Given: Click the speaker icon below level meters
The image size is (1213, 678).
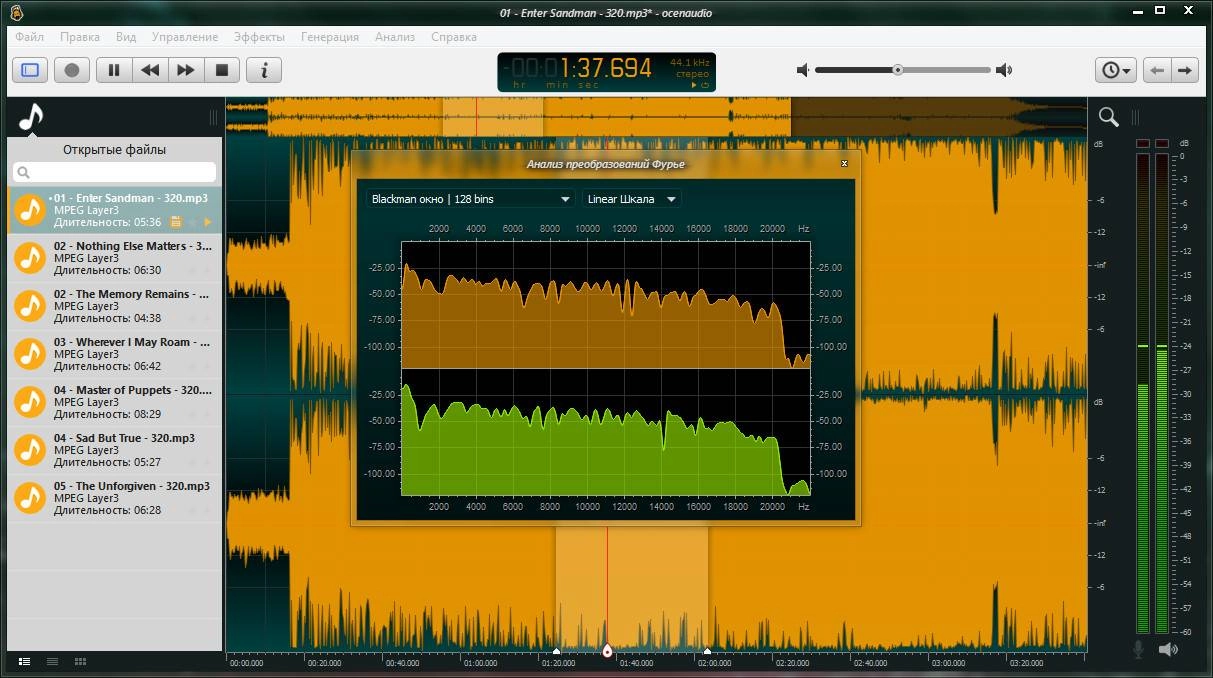Looking at the screenshot, I should 1168,650.
